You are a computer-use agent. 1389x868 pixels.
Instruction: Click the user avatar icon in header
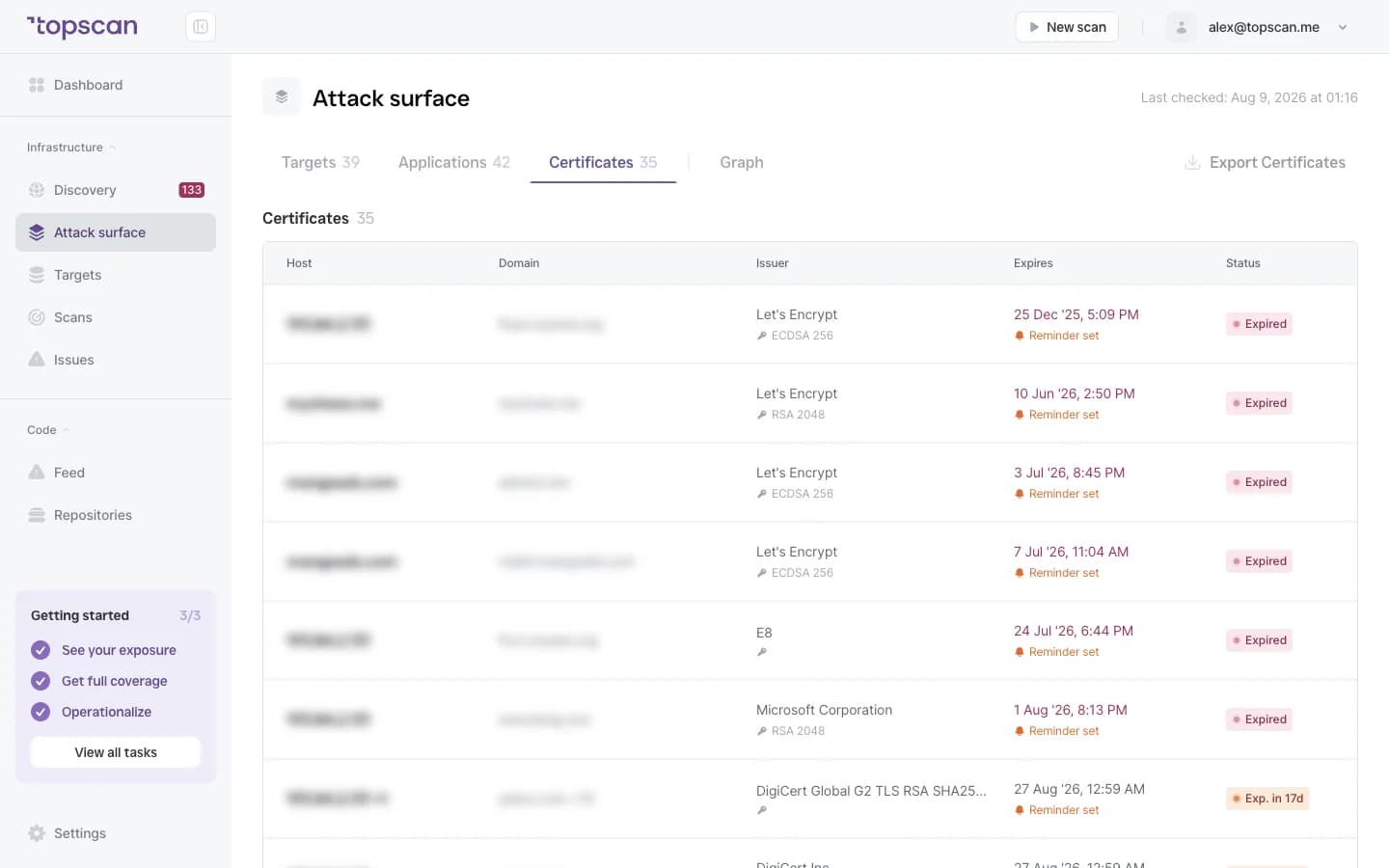[1182, 27]
